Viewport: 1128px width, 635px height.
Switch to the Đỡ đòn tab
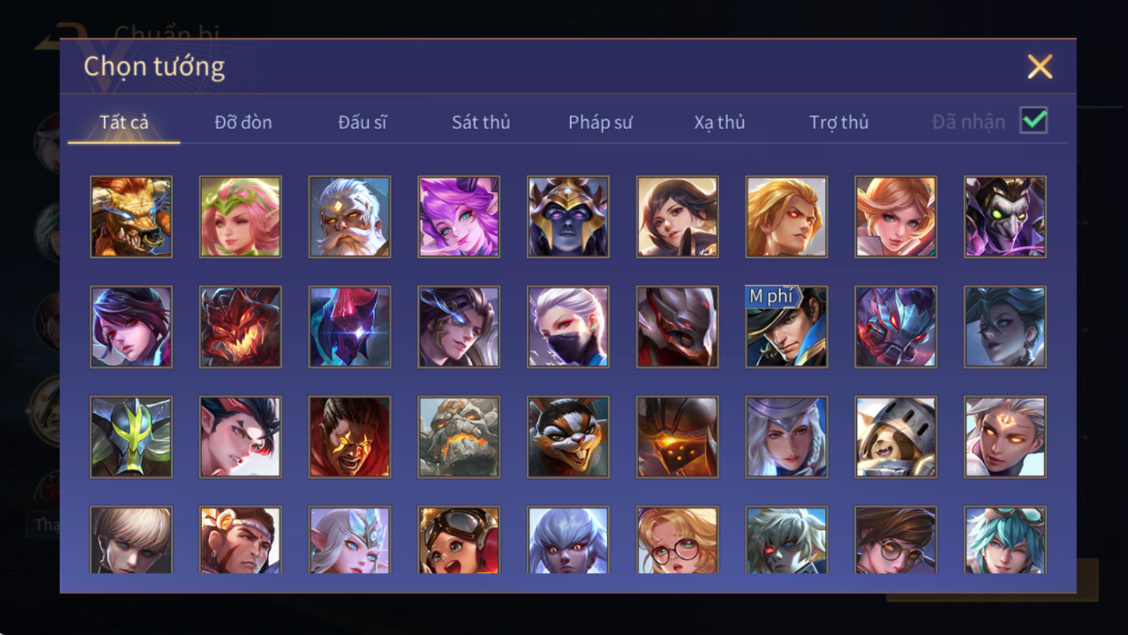(x=243, y=122)
